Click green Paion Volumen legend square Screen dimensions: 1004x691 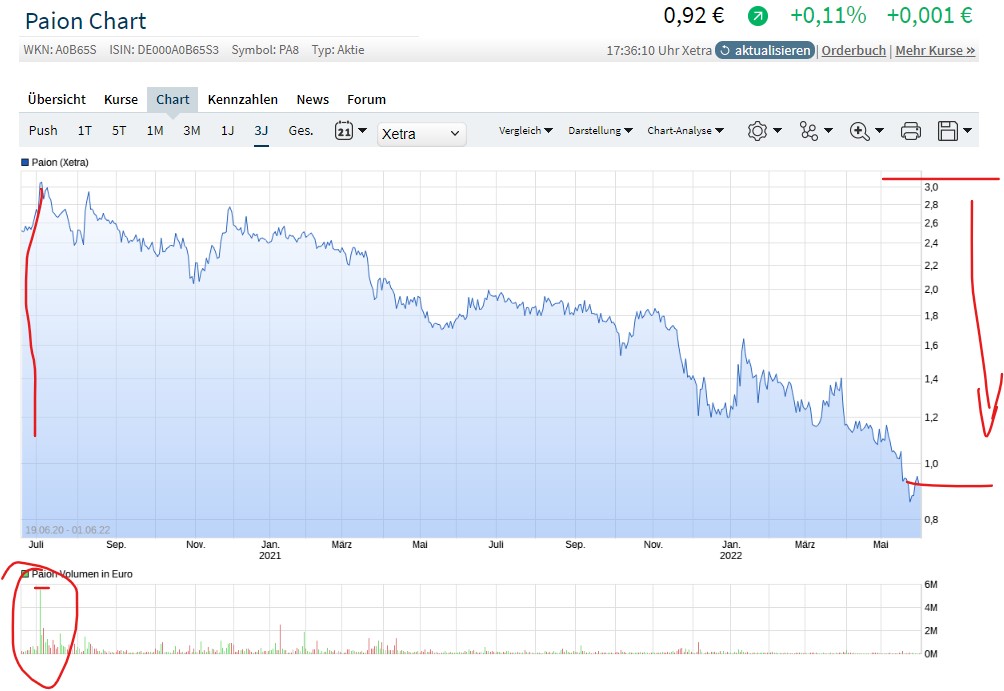tap(25, 574)
